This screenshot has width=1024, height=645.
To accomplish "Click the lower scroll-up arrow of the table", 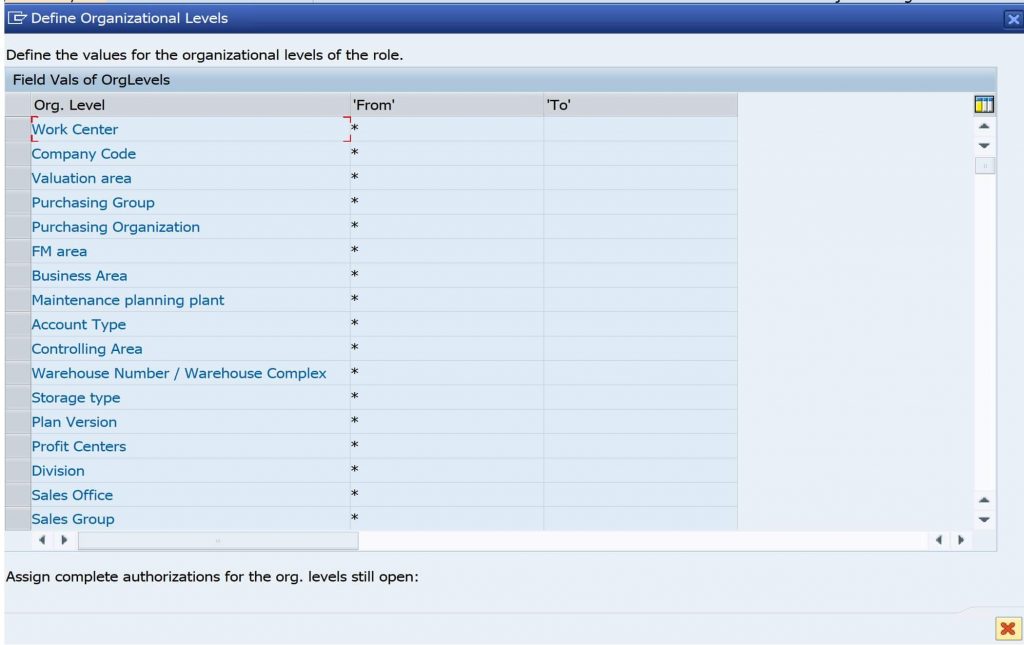I will pyautogui.click(x=984, y=499).
